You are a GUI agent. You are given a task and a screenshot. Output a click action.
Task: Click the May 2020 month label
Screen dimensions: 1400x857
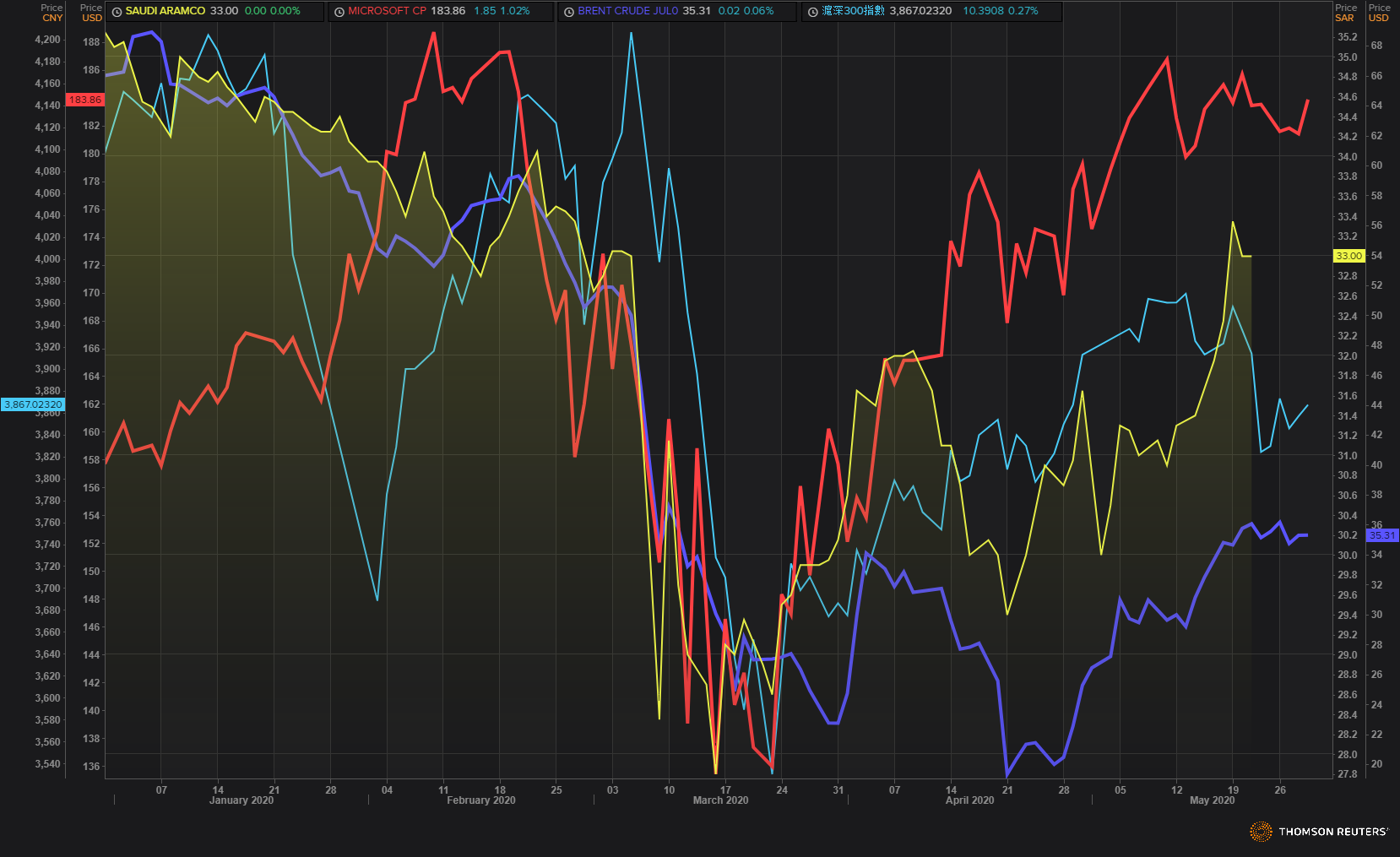click(x=1212, y=800)
